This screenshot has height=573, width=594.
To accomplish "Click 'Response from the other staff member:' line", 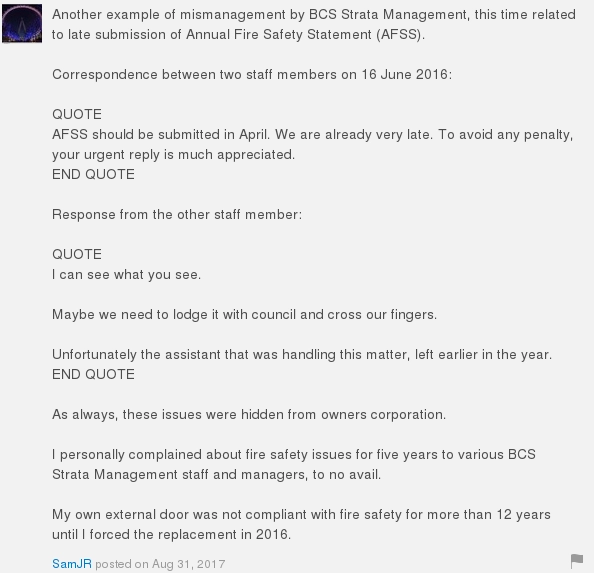I will (177, 214).
